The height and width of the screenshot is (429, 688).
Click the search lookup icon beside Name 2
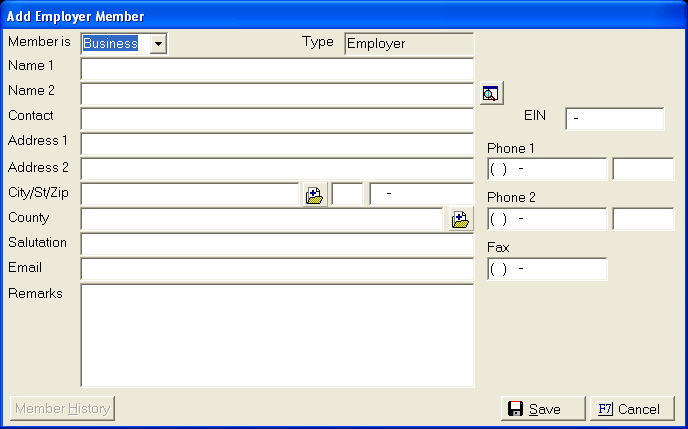[491, 93]
